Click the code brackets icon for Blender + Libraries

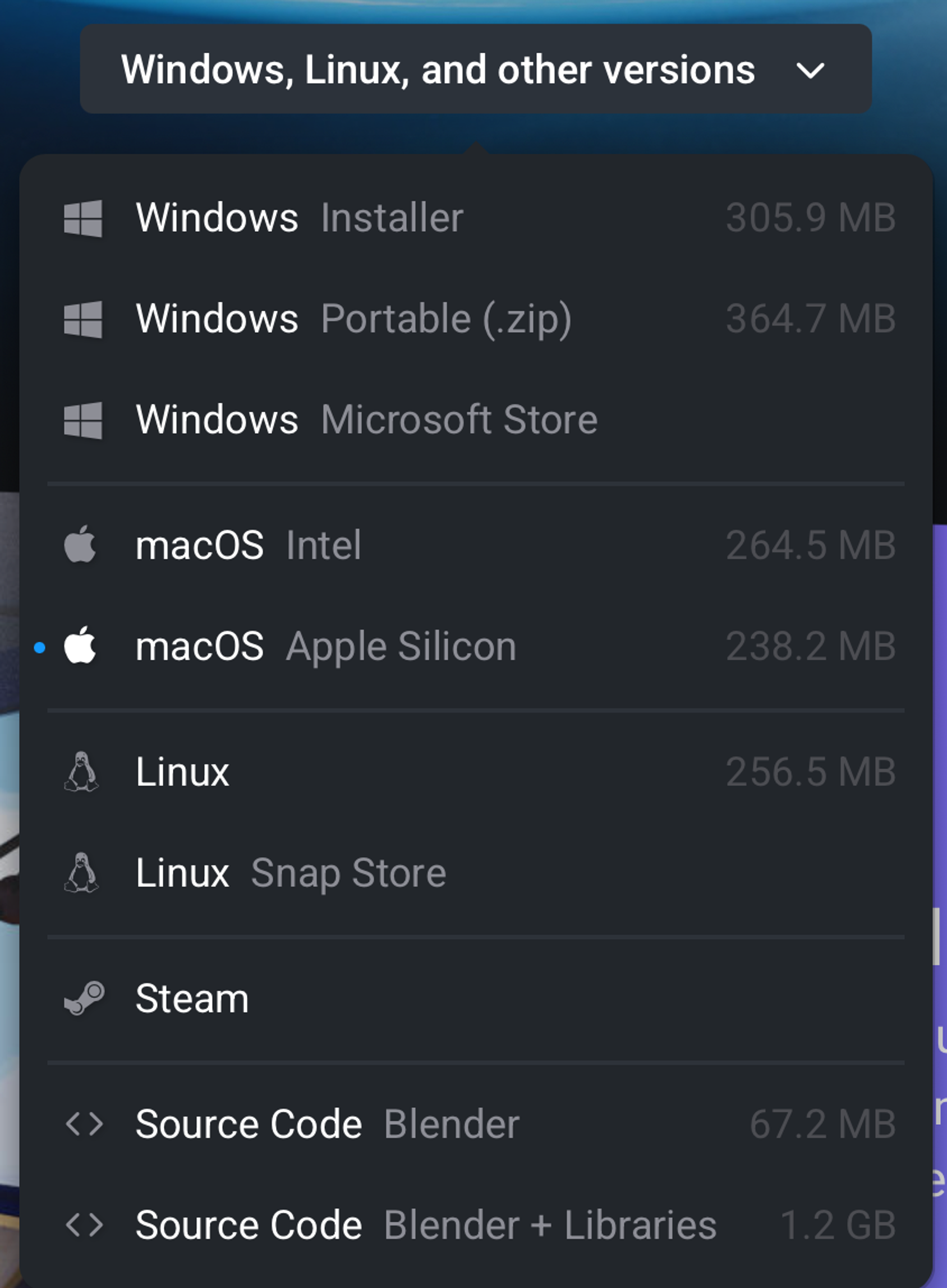click(84, 1225)
